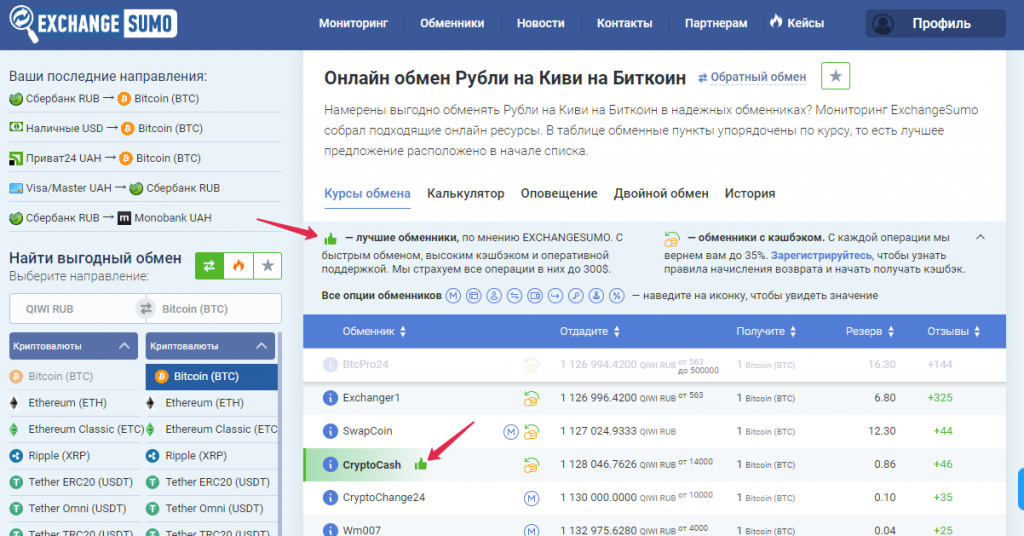Sort table by Обменник column

click(374, 332)
